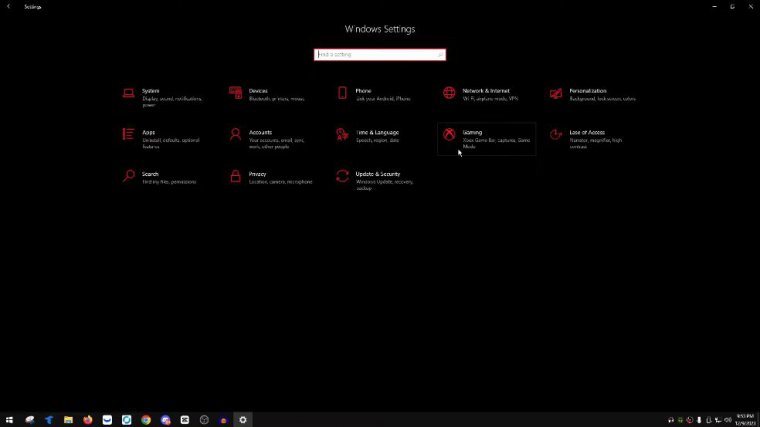Viewport: 760px width, 427px height.
Task: Click the Find a setting search box
Action: click(x=379, y=55)
